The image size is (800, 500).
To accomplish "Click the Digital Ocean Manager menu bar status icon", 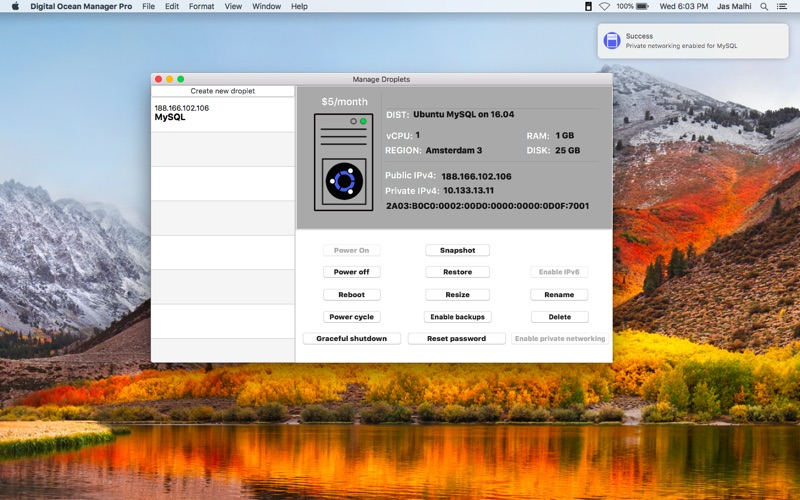I will point(588,6).
